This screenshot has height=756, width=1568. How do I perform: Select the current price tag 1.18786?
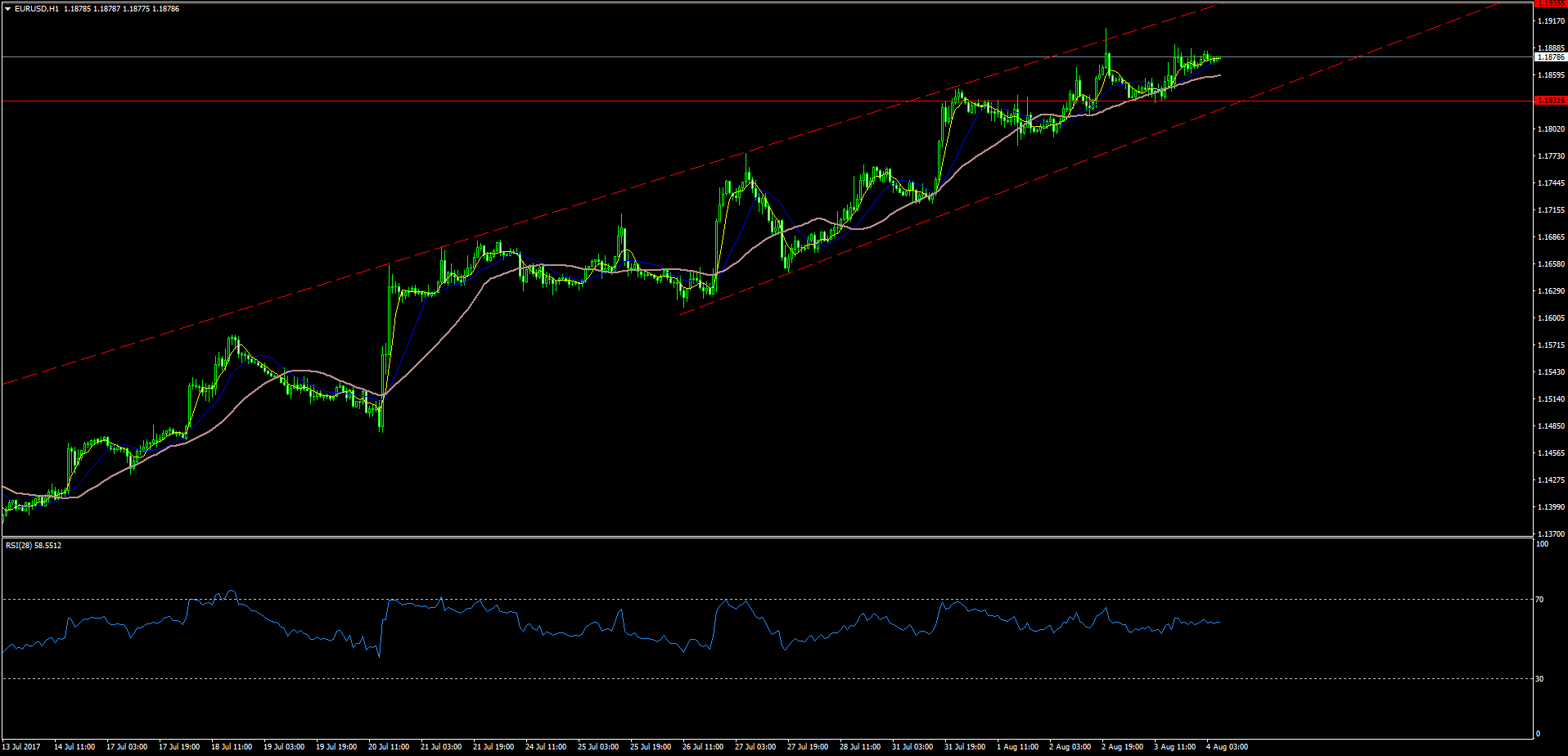click(1551, 57)
